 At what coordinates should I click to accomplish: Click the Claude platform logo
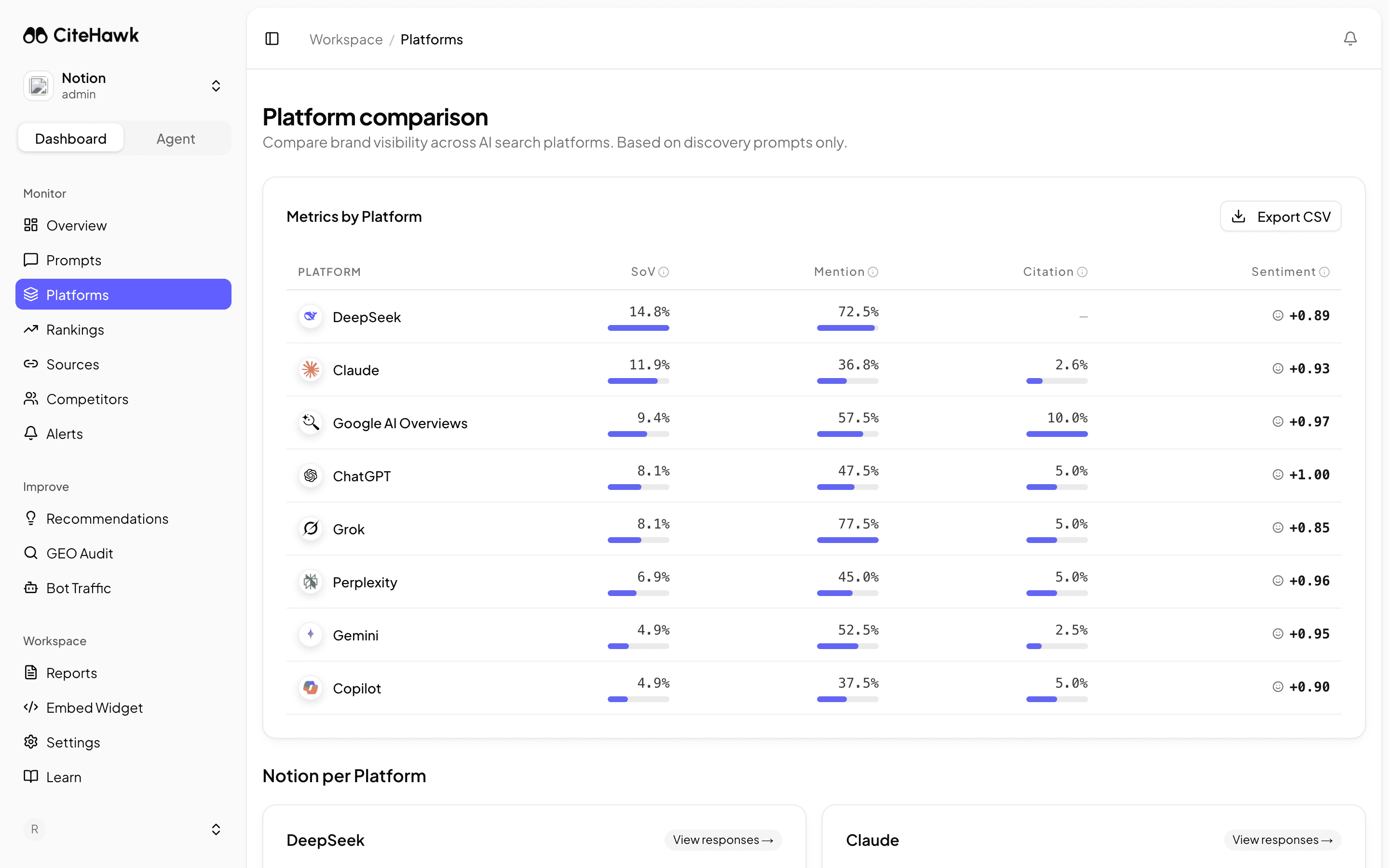[311, 369]
